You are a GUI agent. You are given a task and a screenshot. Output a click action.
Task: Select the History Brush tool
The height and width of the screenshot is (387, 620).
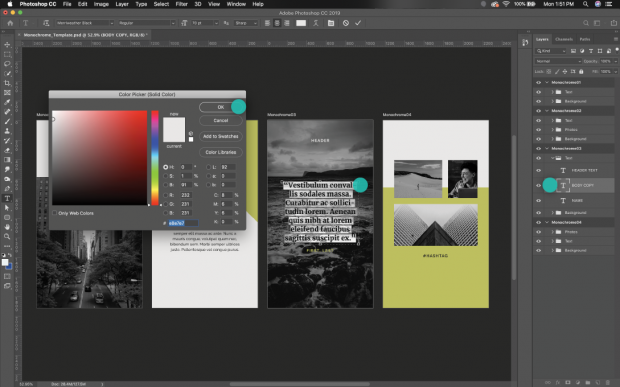7,141
